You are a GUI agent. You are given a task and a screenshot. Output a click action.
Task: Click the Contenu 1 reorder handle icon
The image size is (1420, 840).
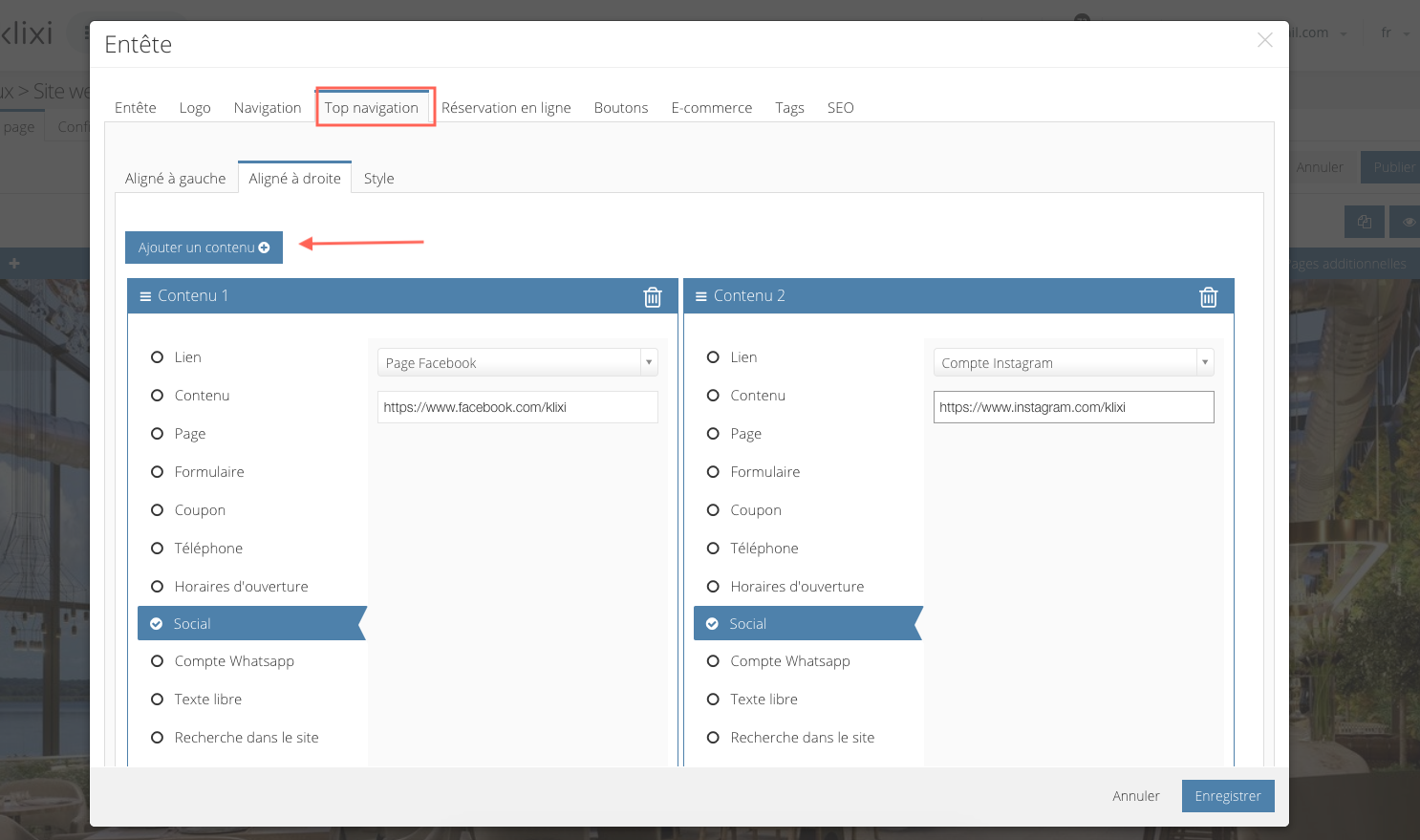[x=145, y=296]
